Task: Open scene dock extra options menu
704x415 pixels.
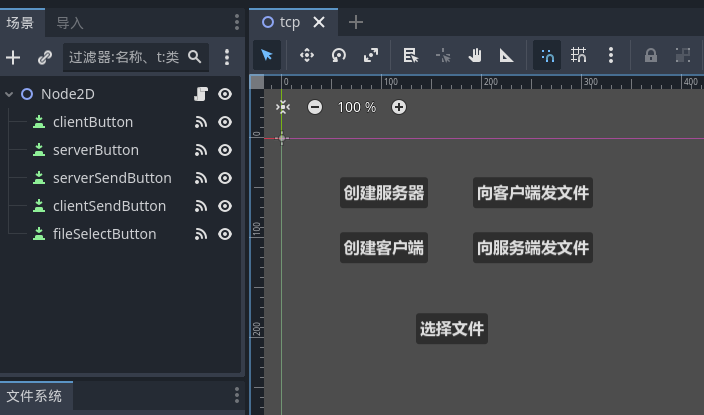Action: [227, 58]
